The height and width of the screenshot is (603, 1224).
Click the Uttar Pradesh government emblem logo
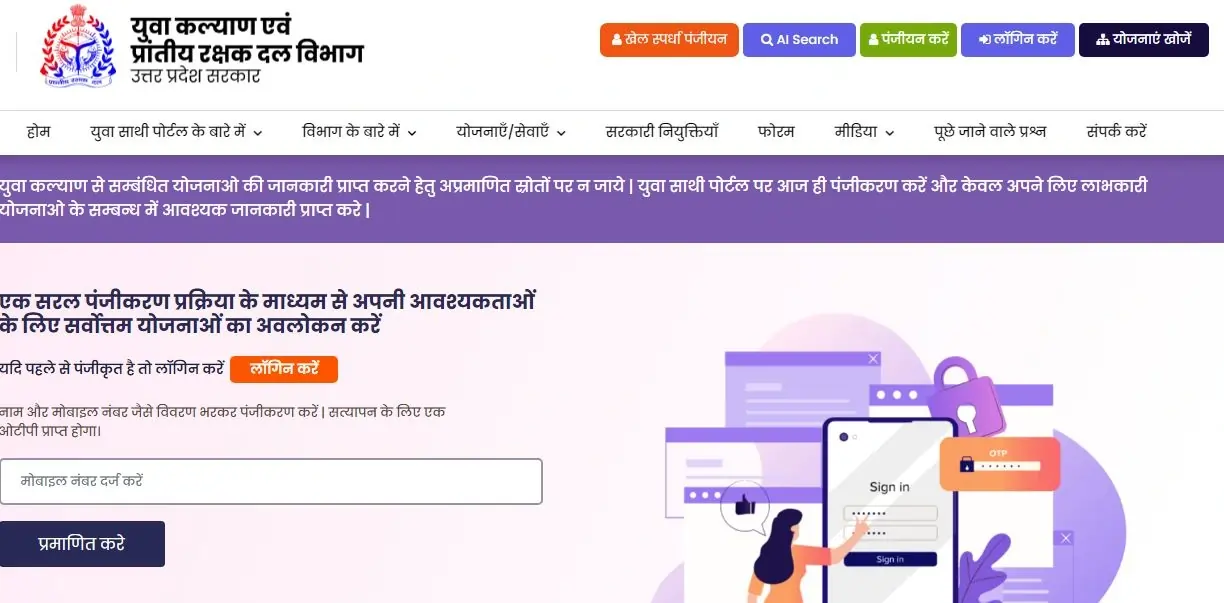pos(78,48)
